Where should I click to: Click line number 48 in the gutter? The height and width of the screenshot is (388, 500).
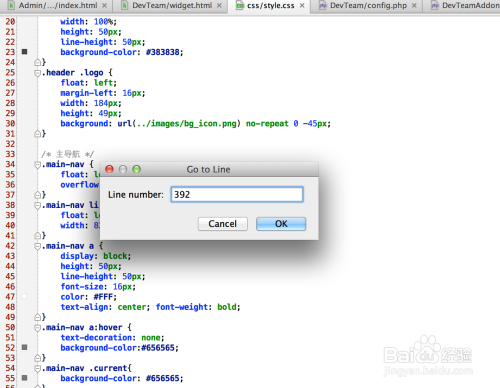click(x=10, y=307)
